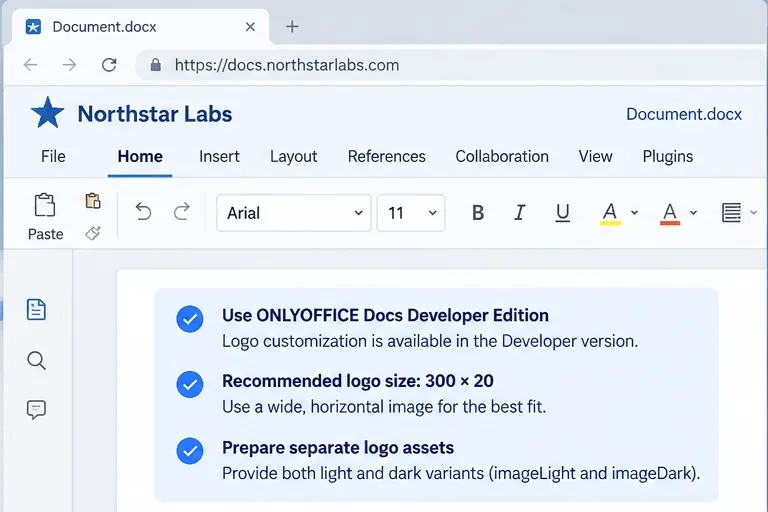Toggle bold formatting
Viewport: 768px width, 512px height.
coord(478,213)
